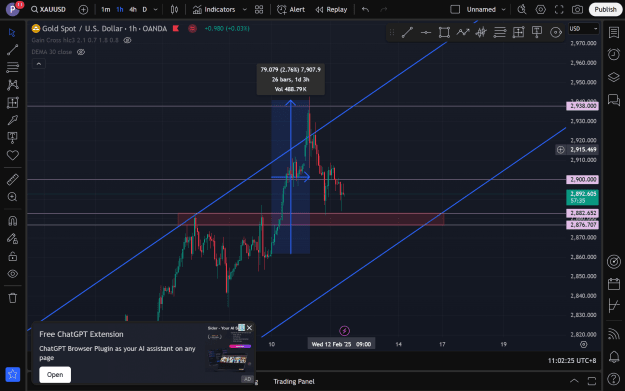Image resolution: width=625 pixels, height=391 pixels.
Task: Open the chats panel
Action: pyautogui.click(x=614, y=100)
